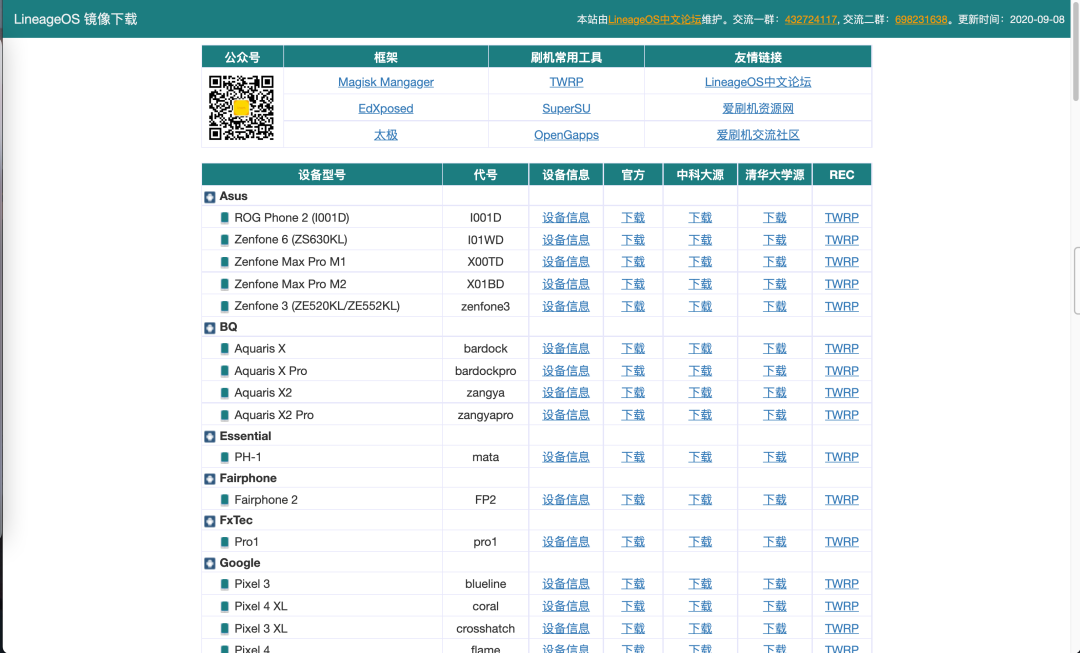
Task: Open the OpenGapps link
Action: [566, 135]
